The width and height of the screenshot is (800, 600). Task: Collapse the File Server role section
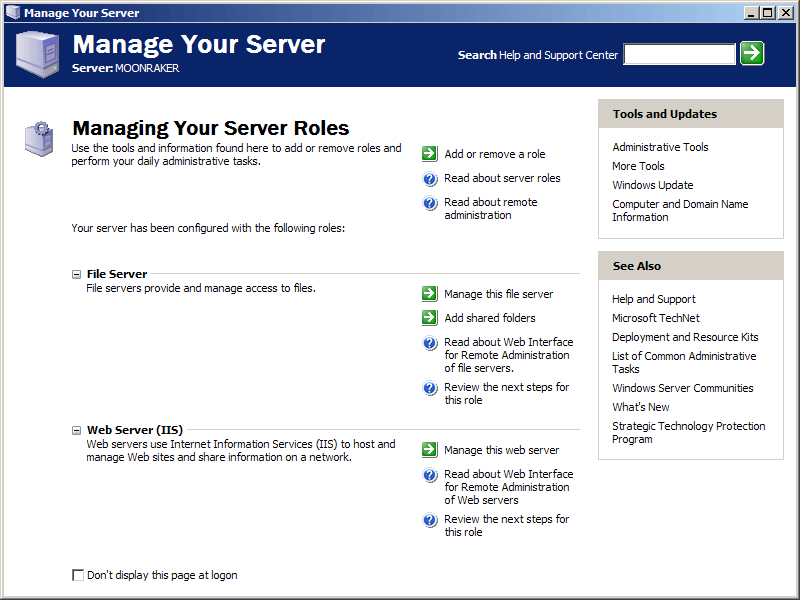(76, 274)
